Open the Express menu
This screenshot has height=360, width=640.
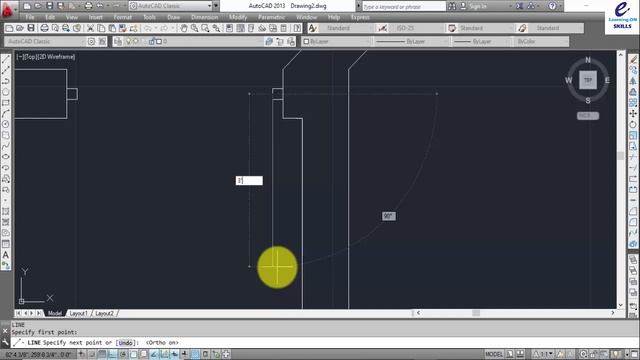point(360,17)
